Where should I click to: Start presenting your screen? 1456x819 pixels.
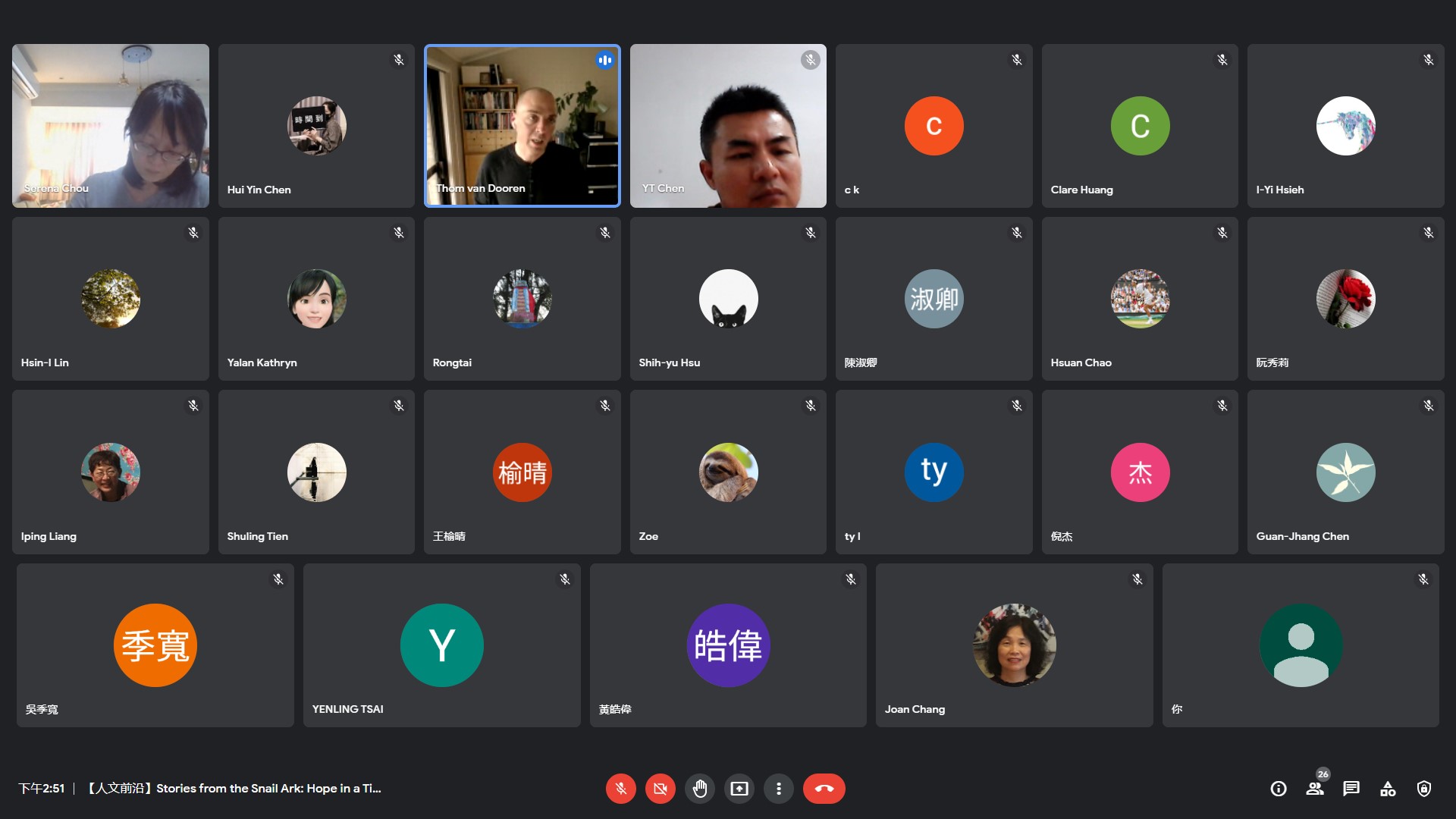tap(739, 789)
